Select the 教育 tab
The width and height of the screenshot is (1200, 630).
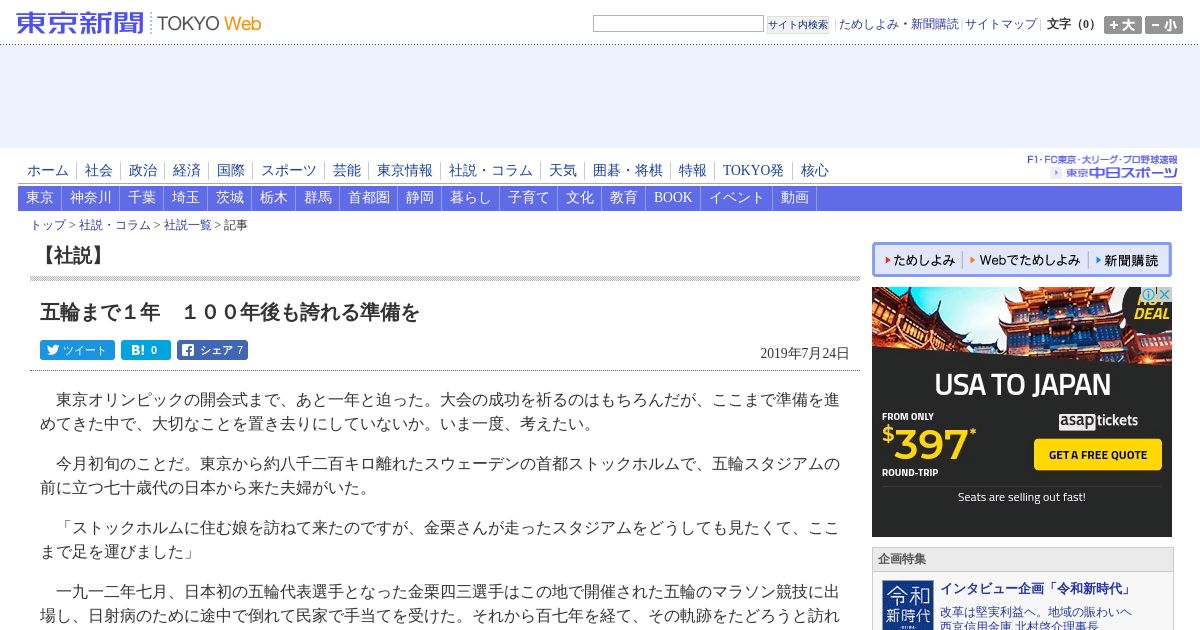click(x=624, y=198)
